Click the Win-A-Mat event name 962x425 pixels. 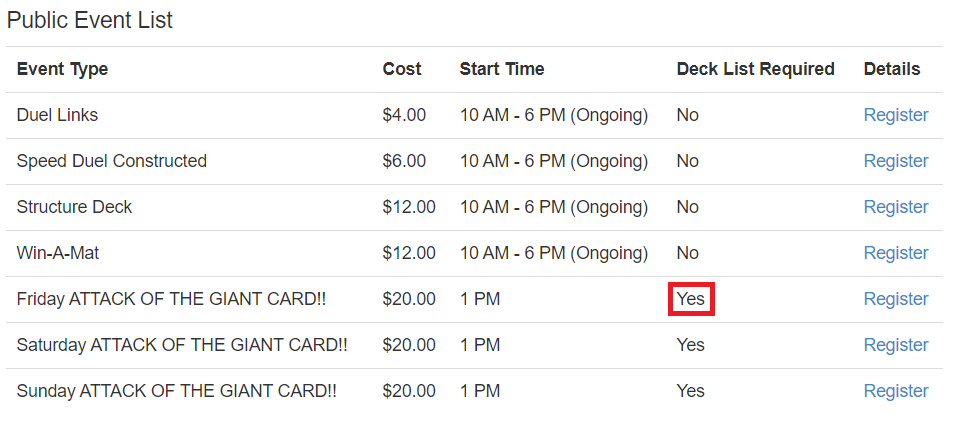tap(58, 253)
